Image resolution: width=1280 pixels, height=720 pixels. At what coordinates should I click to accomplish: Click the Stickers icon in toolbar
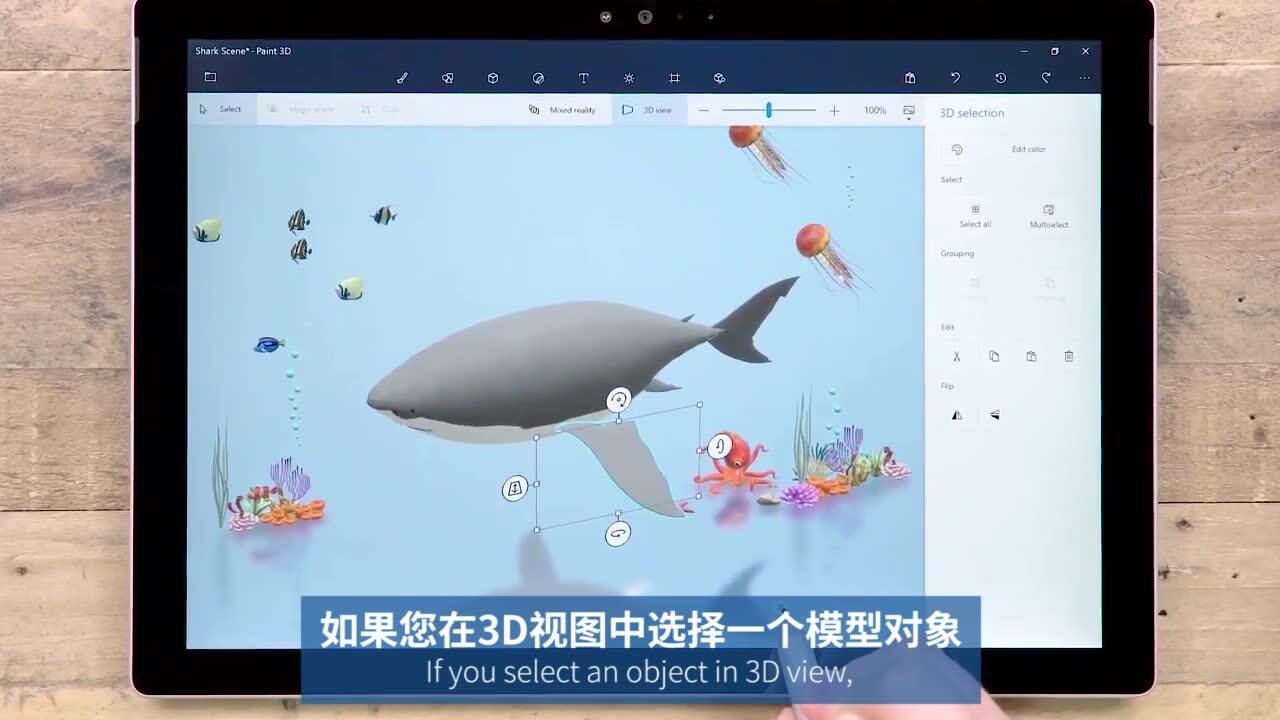tap(538, 77)
